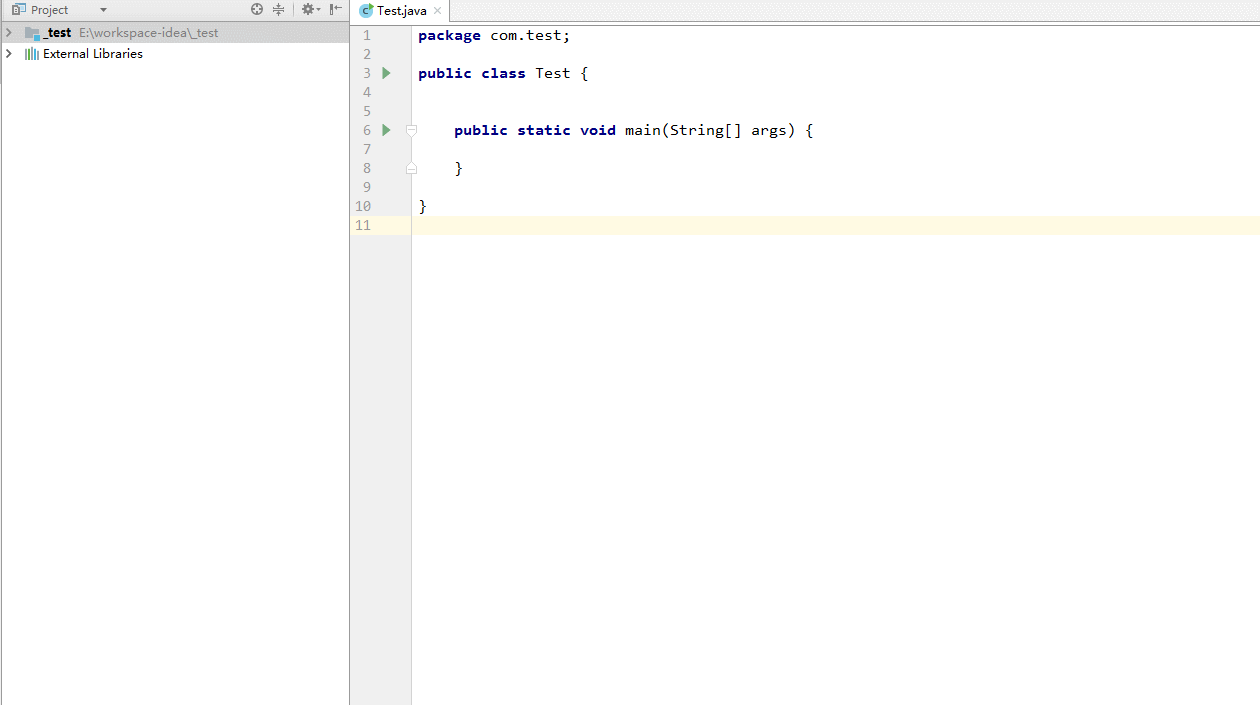Click the Project panel title label
This screenshot has width=1260, height=705.
pyautogui.click(x=49, y=10)
